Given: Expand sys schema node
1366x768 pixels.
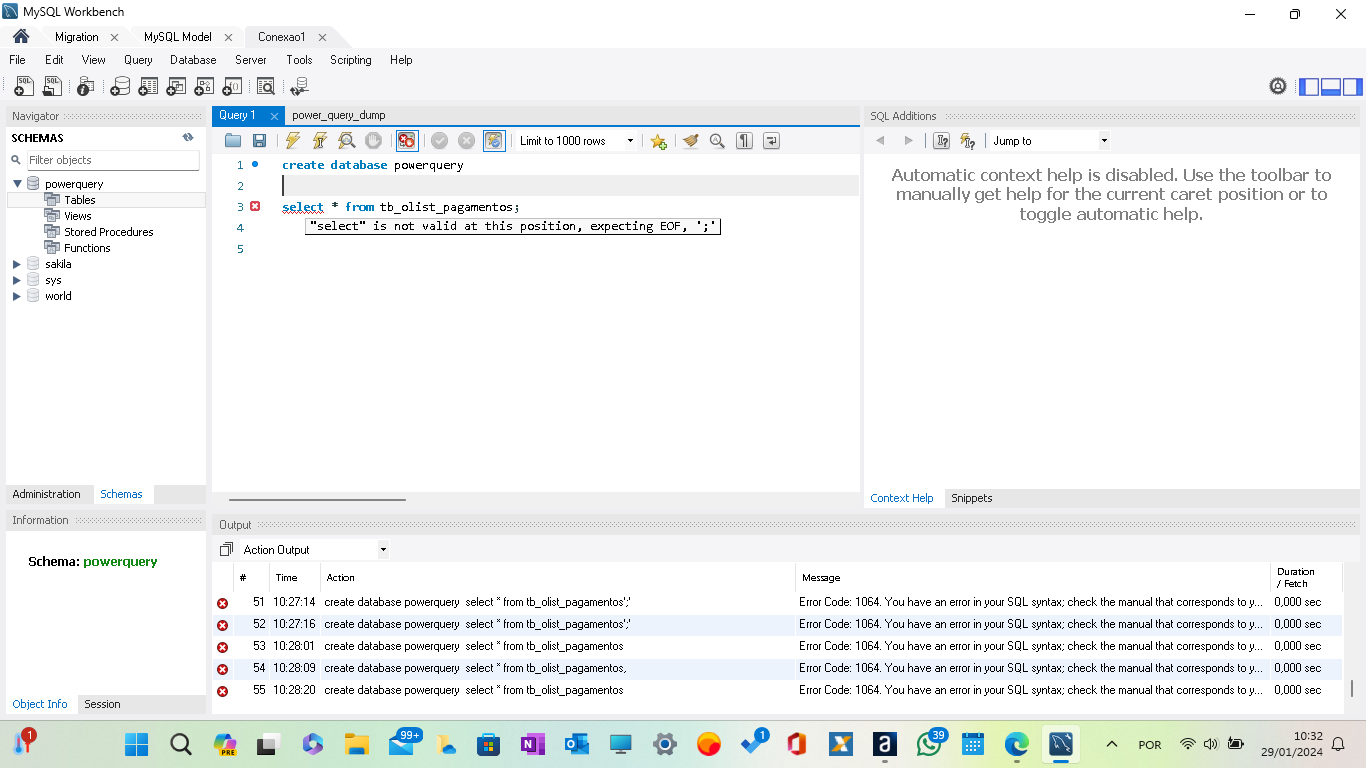Looking at the screenshot, I should (17, 280).
